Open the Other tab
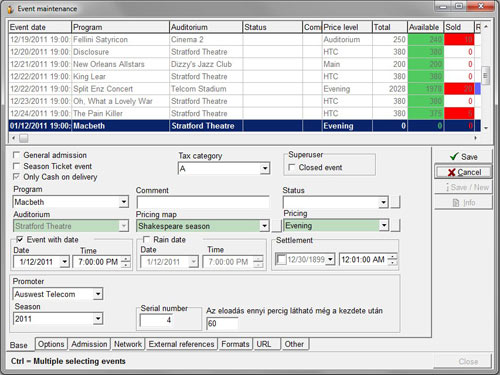This screenshot has height=375, width=500. pyautogui.click(x=295, y=344)
